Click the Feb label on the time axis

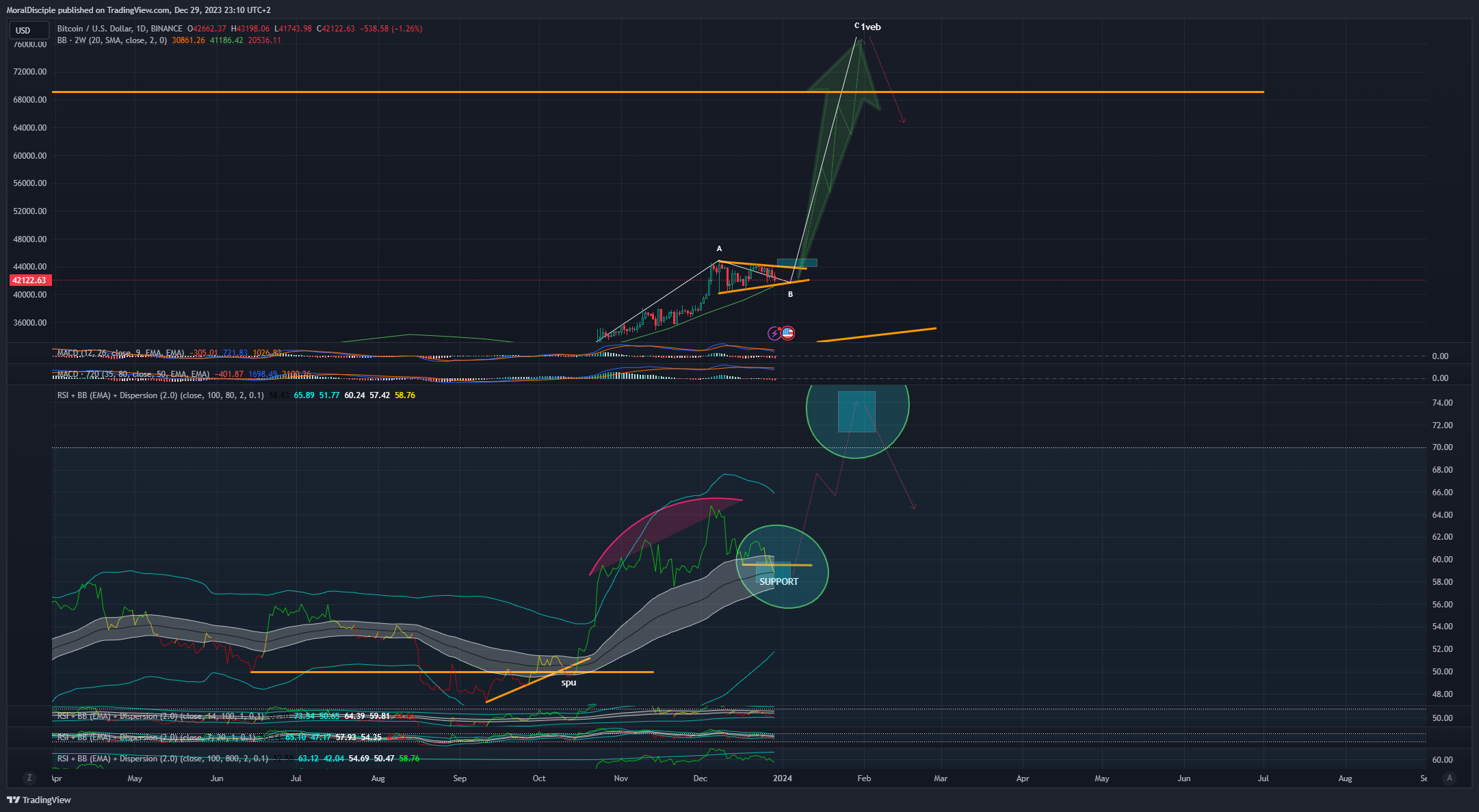pyautogui.click(x=864, y=778)
